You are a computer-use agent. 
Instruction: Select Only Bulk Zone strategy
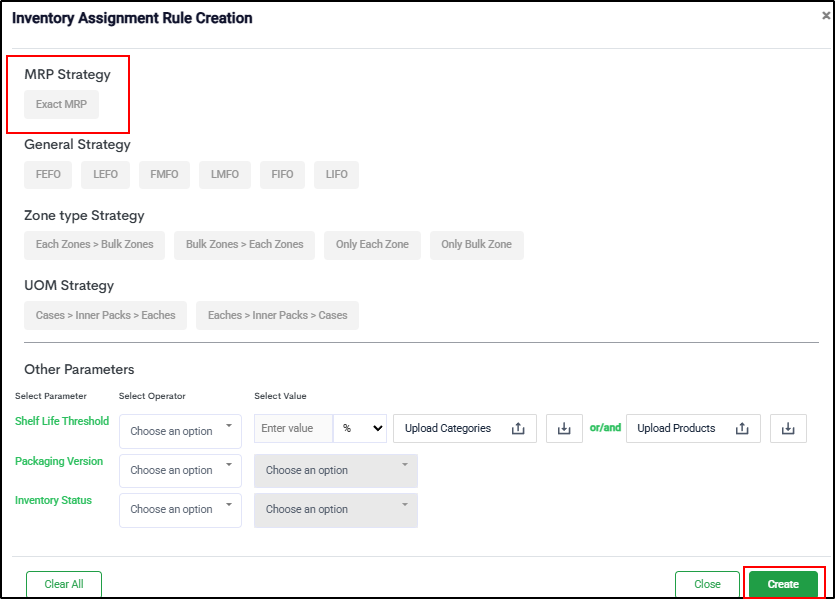coord(476,244)
